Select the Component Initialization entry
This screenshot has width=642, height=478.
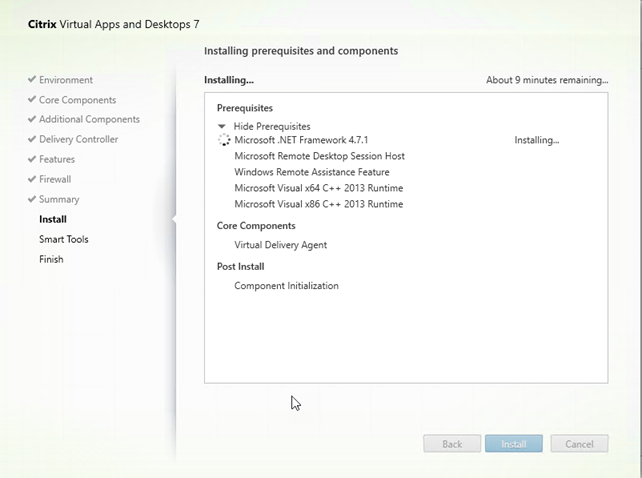point(286,286)
